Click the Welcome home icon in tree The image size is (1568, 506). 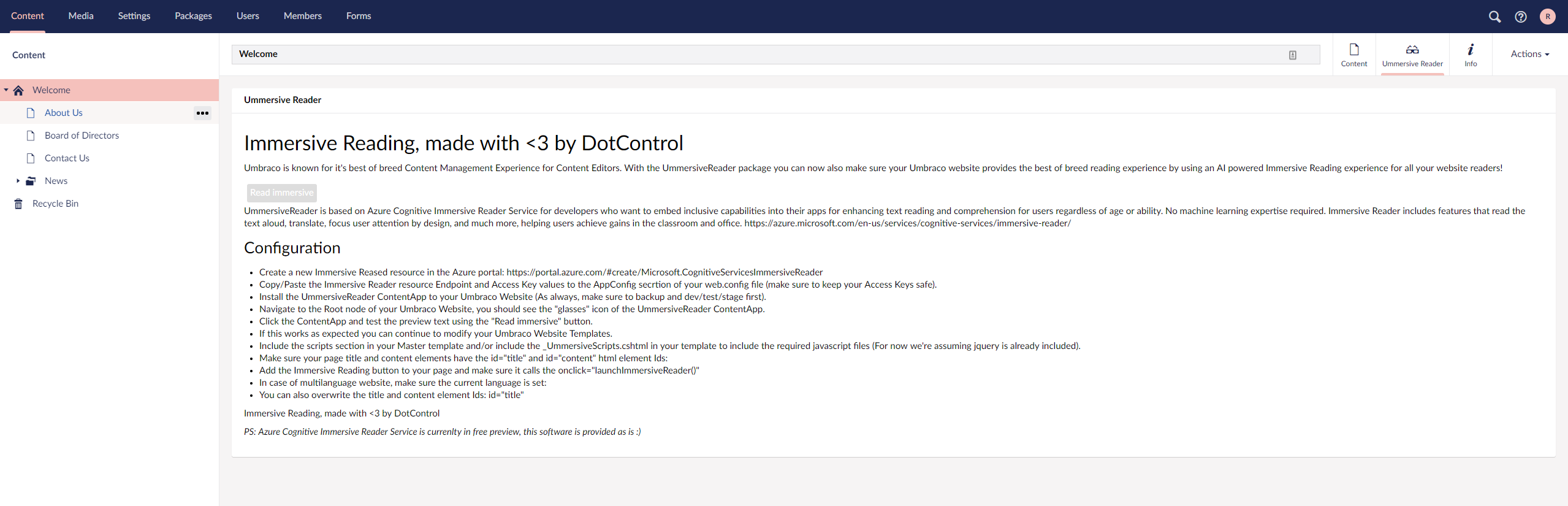18,90
